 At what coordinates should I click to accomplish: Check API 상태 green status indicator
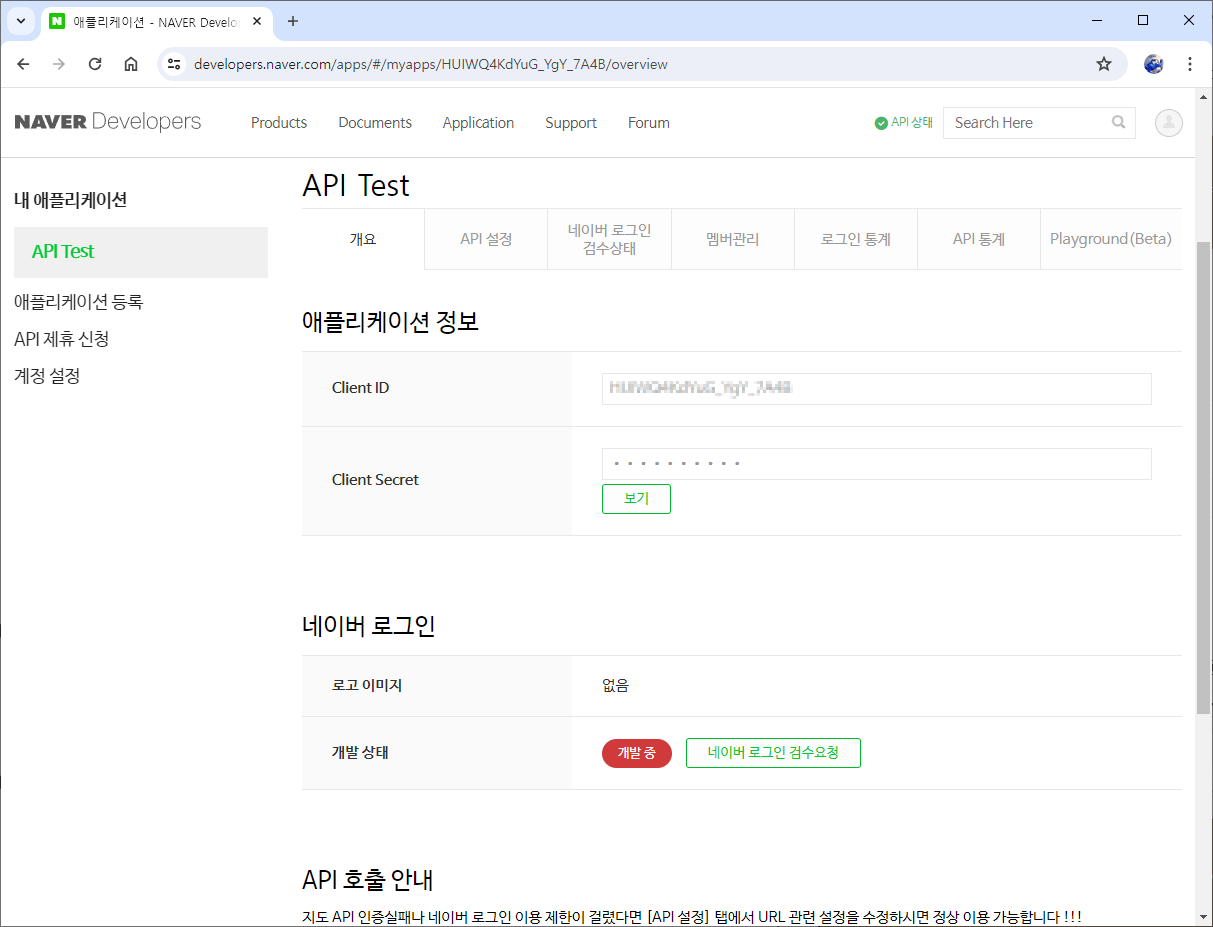tap(903, 123)
